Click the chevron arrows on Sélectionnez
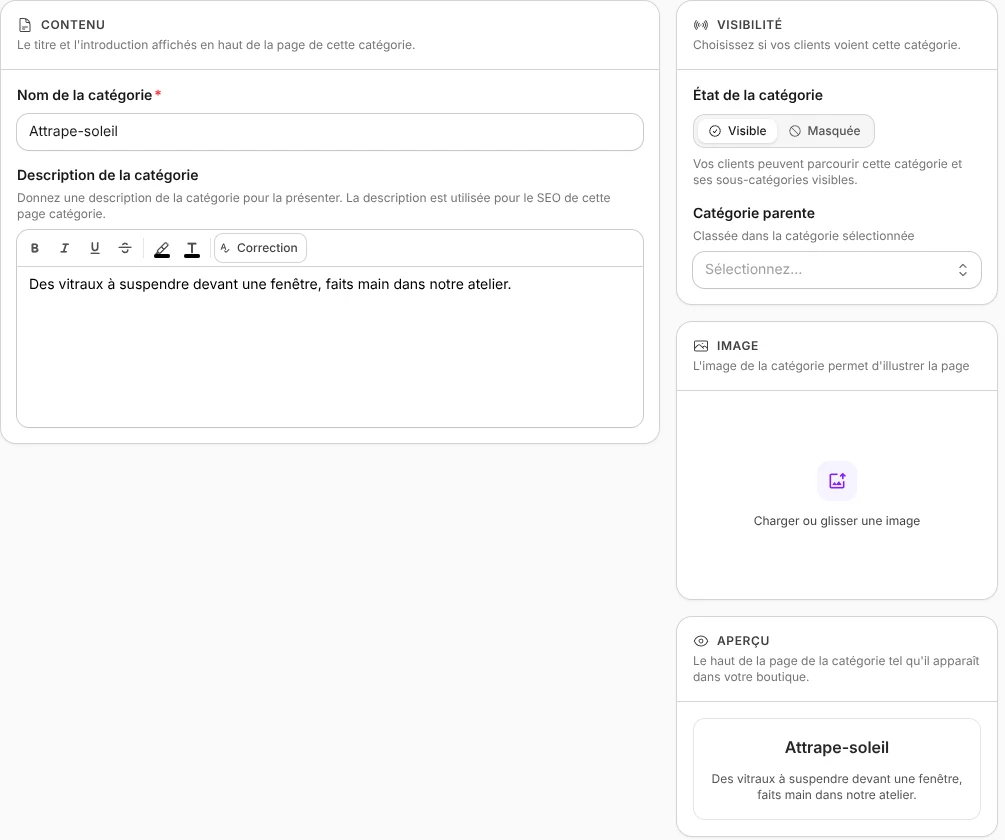 [x=963, y=270]
